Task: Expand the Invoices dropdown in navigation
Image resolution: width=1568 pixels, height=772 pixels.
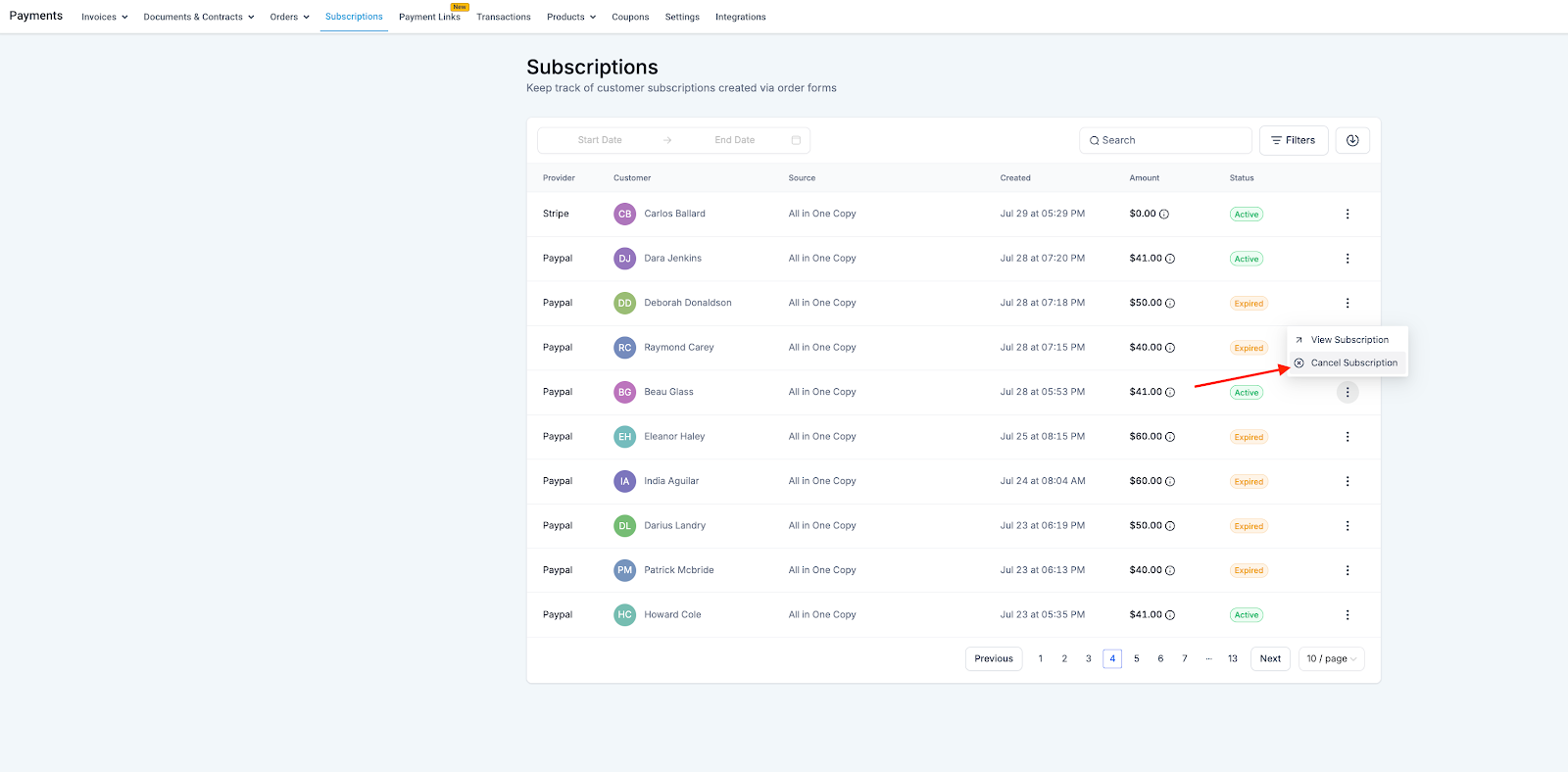Action: (x=105, y=17)
